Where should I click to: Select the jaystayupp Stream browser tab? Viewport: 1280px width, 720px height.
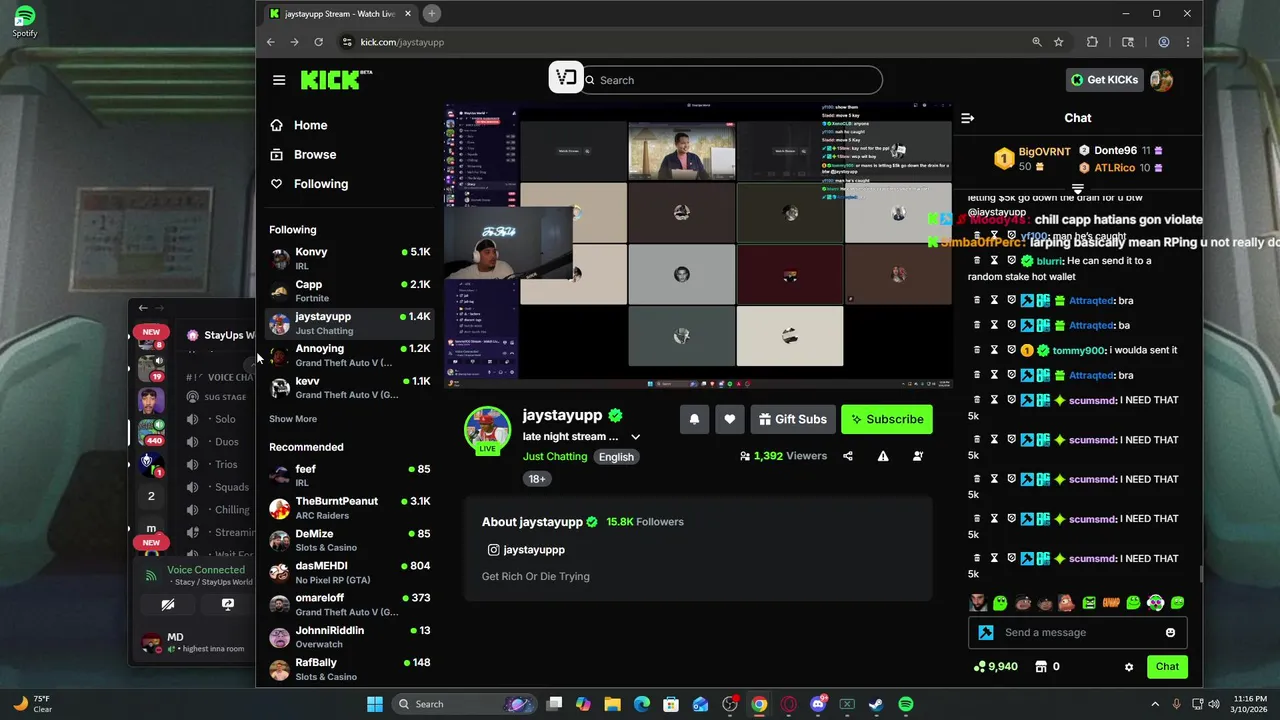point(340,14)
